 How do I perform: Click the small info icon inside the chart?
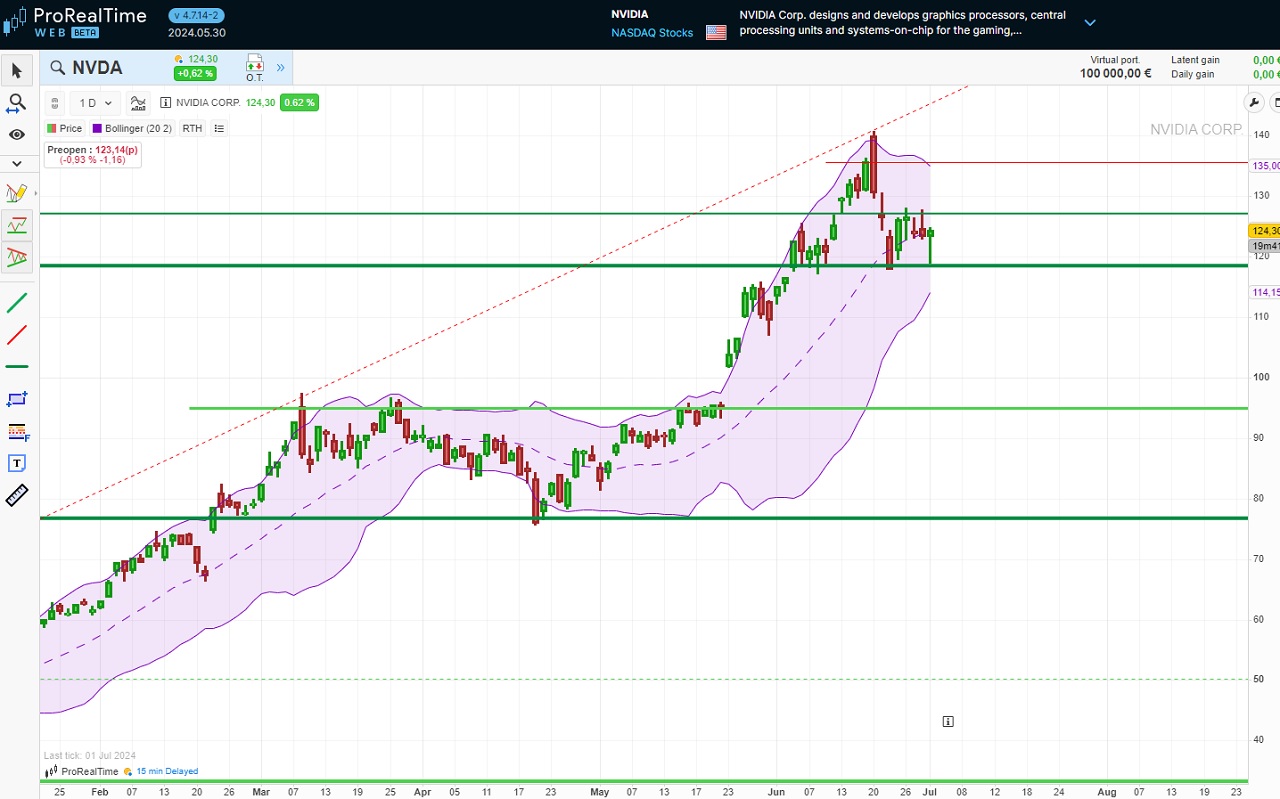(x=948, y=721)
